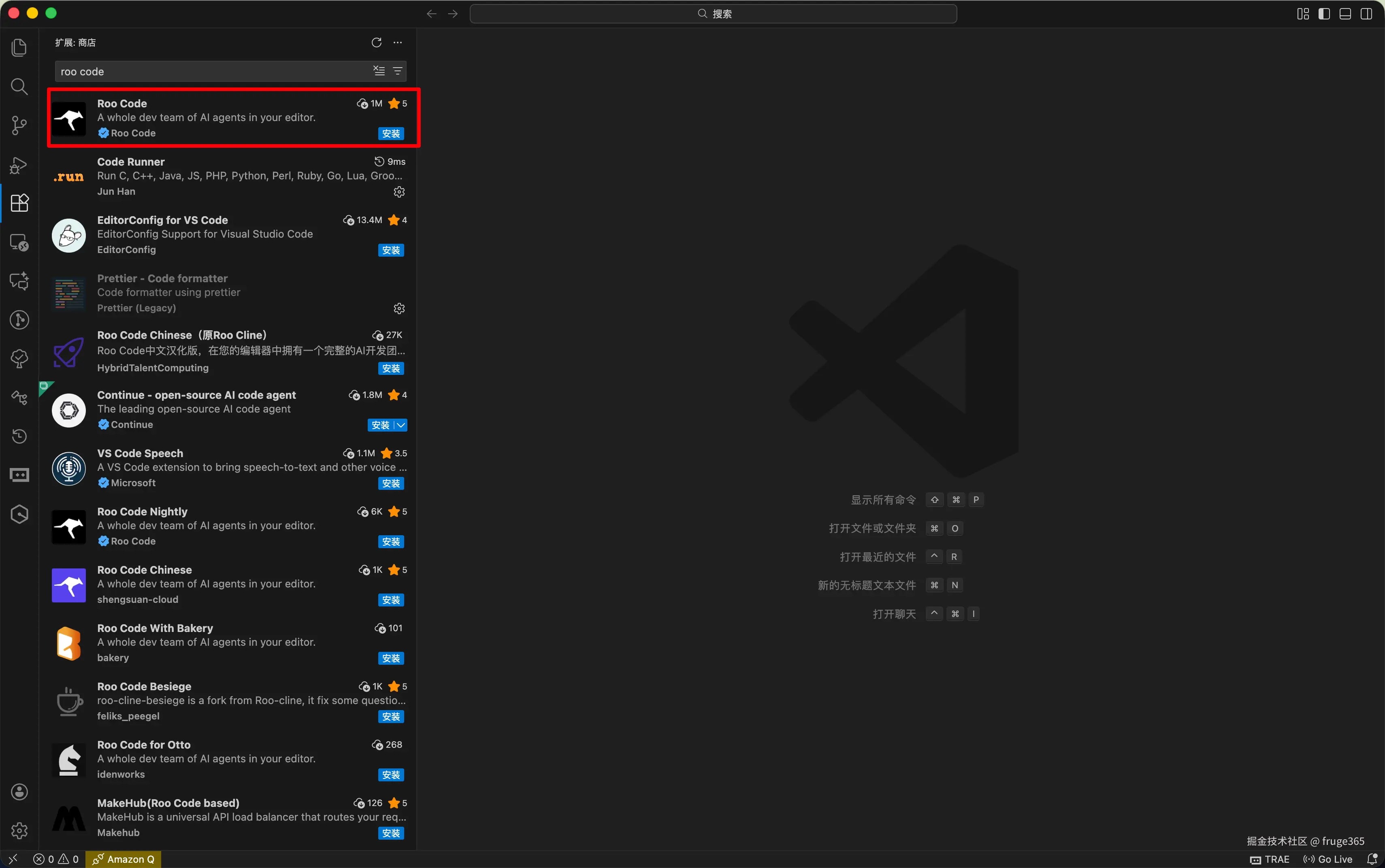Image resolution: width=1385 pixels, height=868 pixels.
Task: Open the Accounts menu icon
Action: [19, 791]
